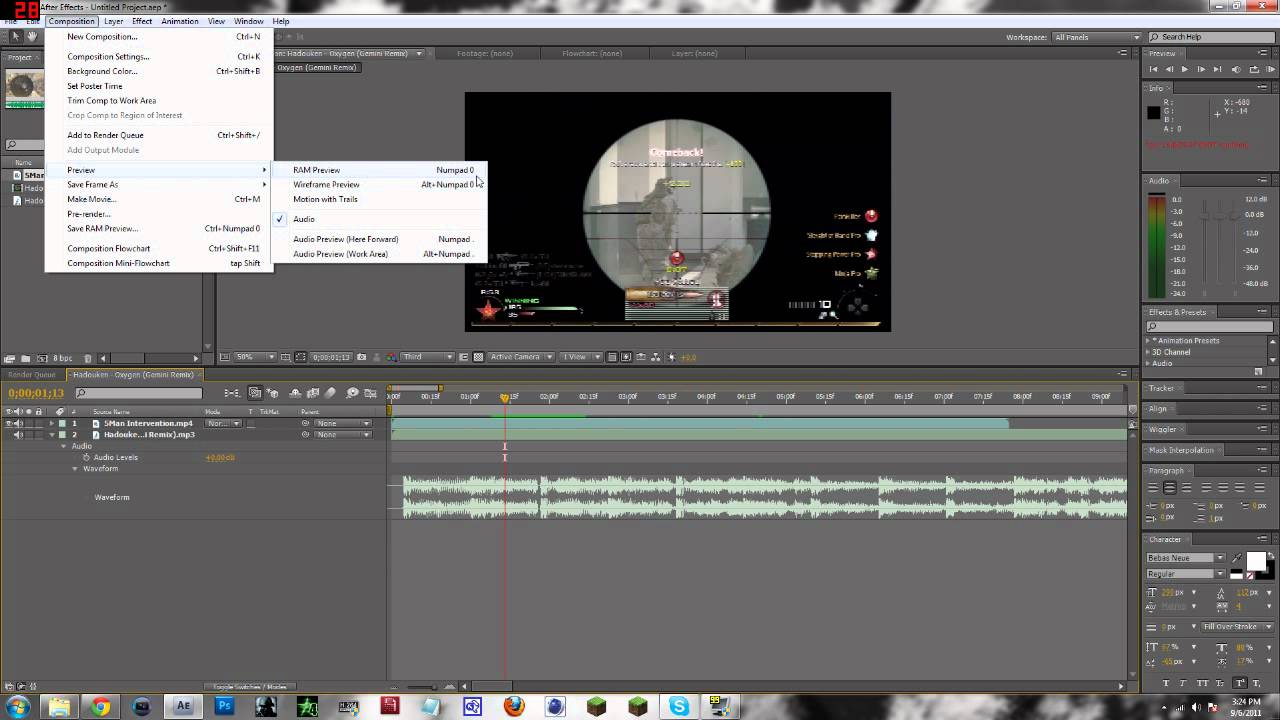Step to next frame in Preview panel
The height and width of the screenshot is (720, 1280).
1201,69
